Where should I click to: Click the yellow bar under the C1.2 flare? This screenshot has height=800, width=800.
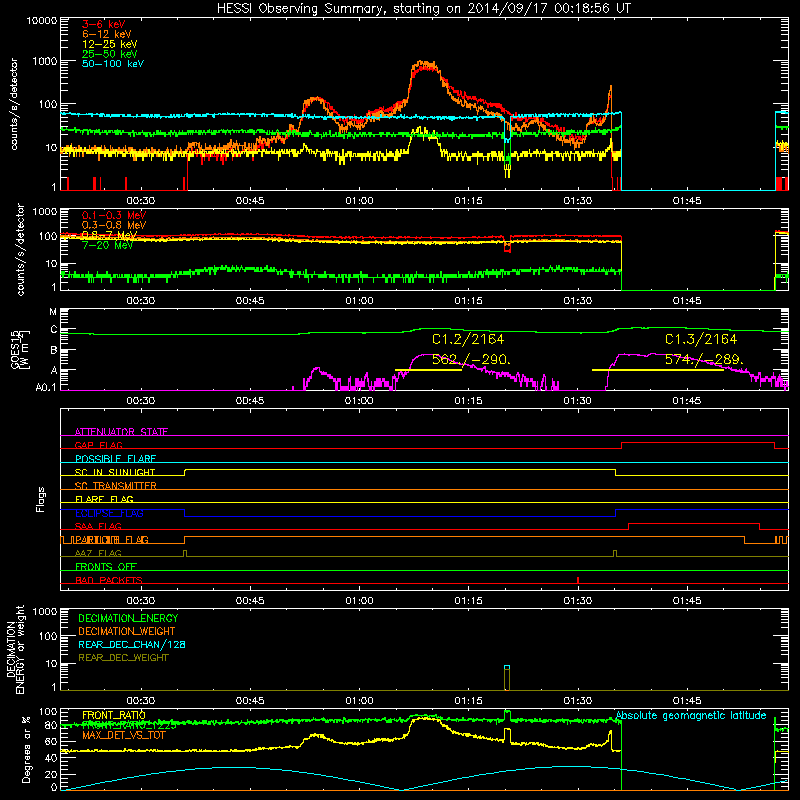tap(429, 370)
